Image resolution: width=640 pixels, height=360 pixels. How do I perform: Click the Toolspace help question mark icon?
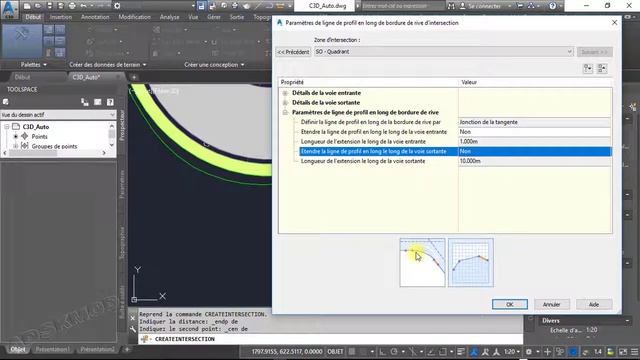pos(110,102)
